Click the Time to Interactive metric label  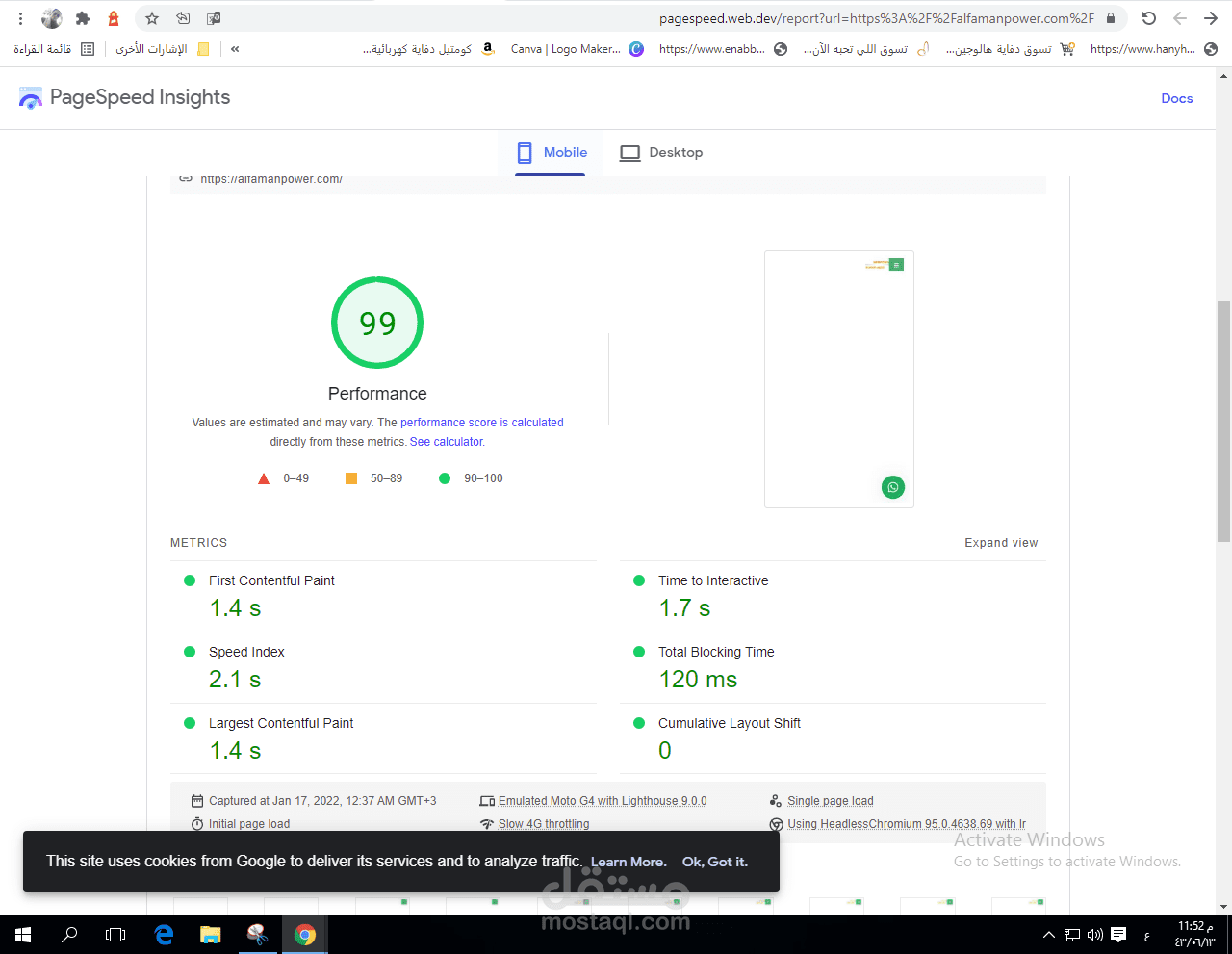[713, 580]
